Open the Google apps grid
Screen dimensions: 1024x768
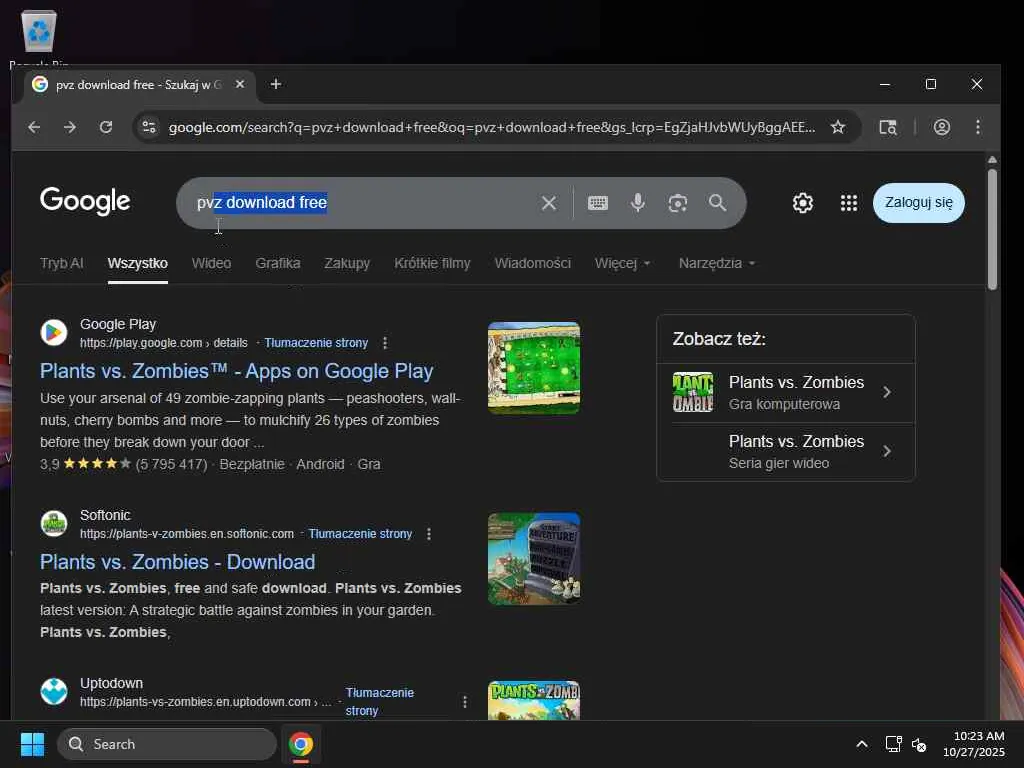coord(848,203)
